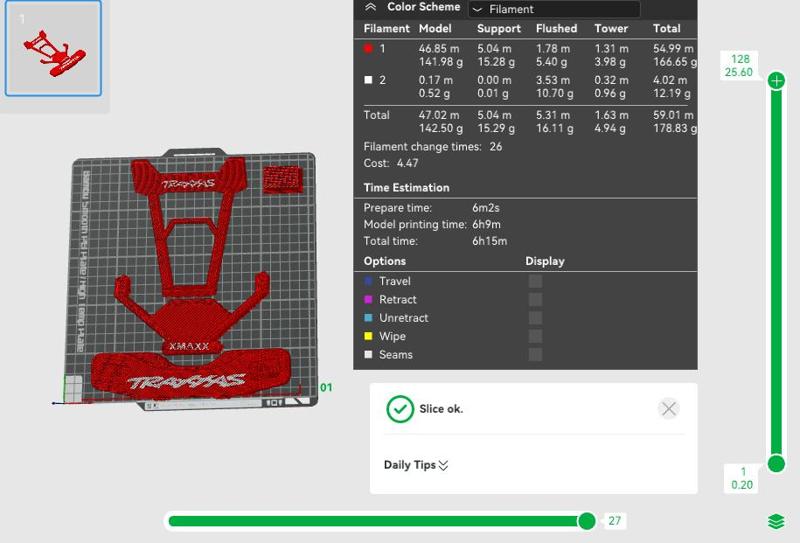
Task: Toggle Seams display checkbox
Action: click(x=535, y=355)
